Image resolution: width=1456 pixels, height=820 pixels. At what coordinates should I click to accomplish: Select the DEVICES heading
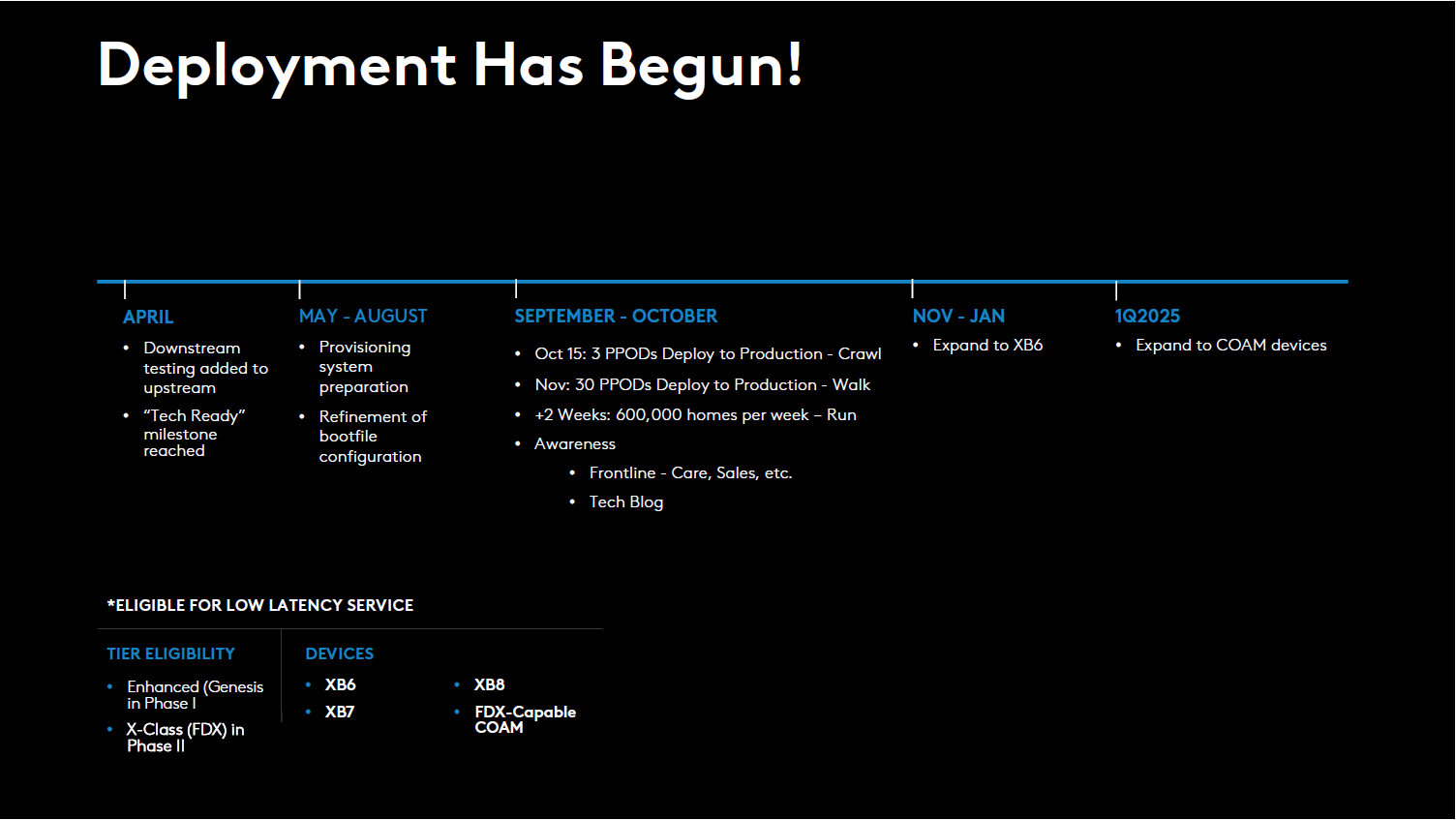tap(339, 653)
